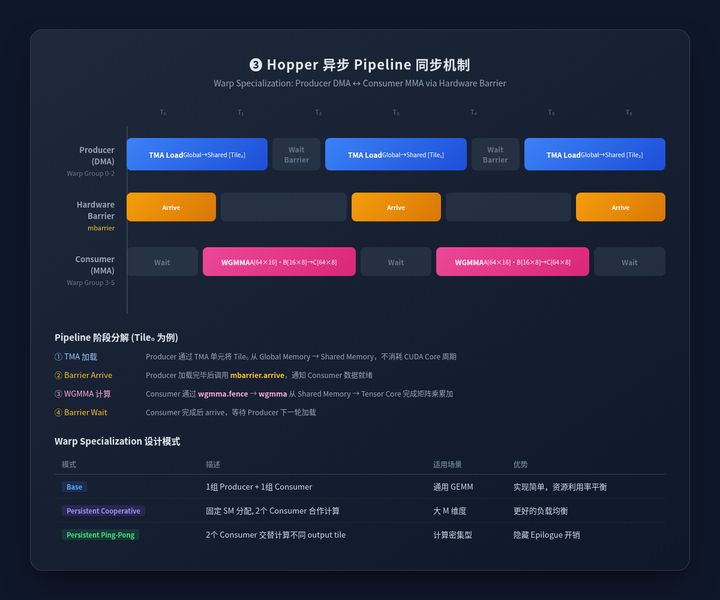The width and height of the screenshot is (720, 600).
Task: Click the first pink WGMMA block, left of T₃
Action: 279,262
